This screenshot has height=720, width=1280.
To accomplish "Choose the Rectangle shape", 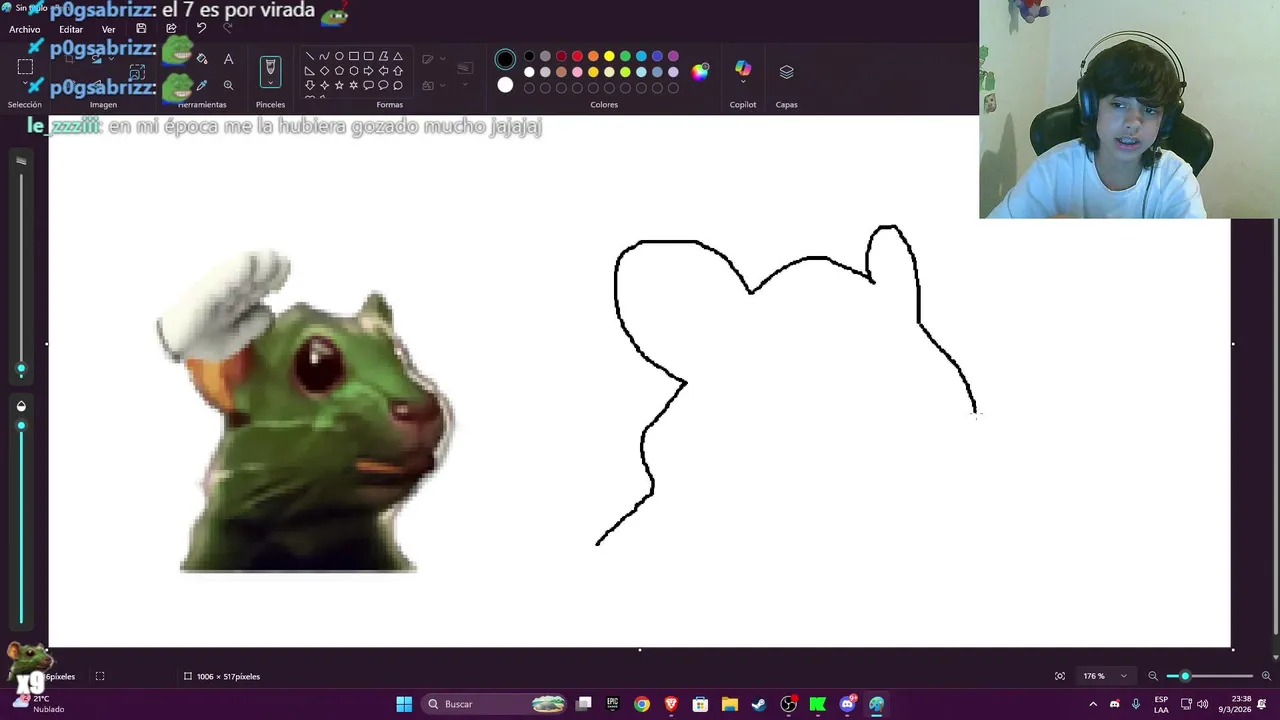I will (354, 56).
